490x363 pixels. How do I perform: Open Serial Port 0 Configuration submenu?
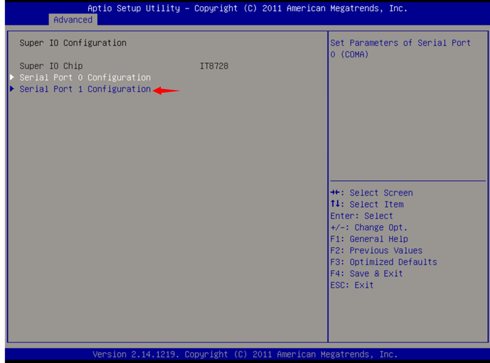(x=85, y=77)
